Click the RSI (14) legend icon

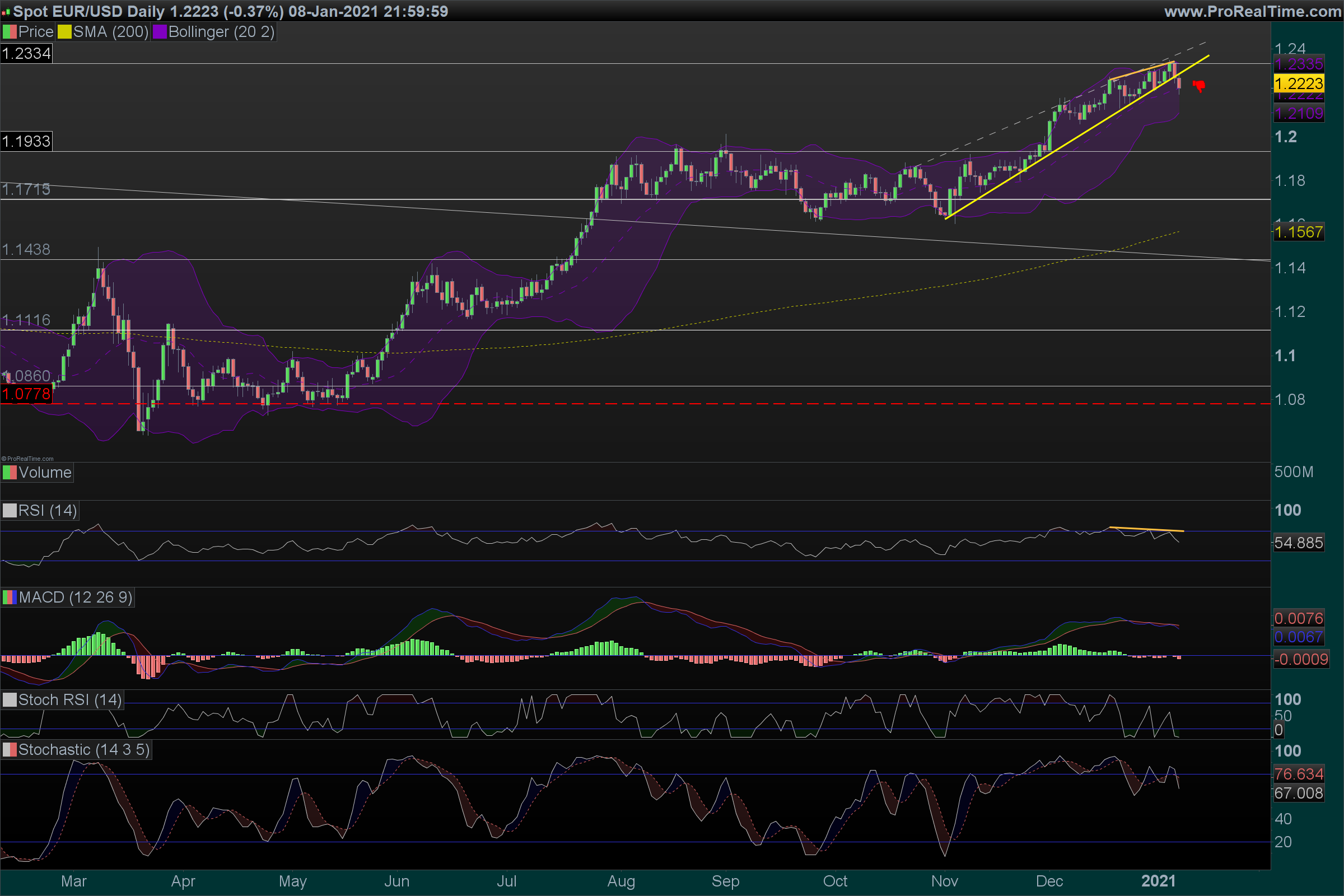[10, 510]
